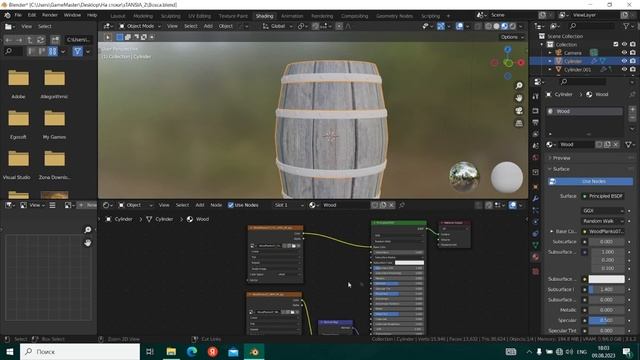Viewport: 640px width, 360px height.
Task: Click the WoodPlanks Base Color texture field
Action: [x=603, y=231]
